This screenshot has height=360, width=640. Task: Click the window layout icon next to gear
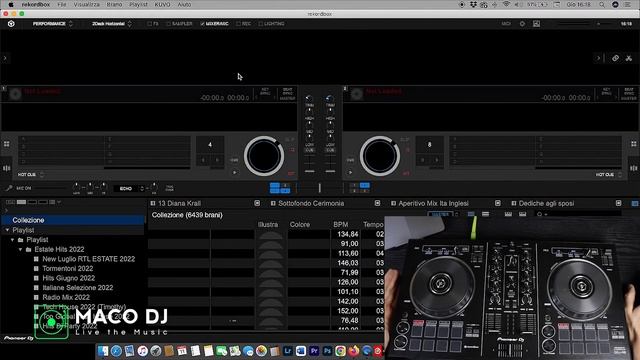pyautogui.click(x=536, y=24)
